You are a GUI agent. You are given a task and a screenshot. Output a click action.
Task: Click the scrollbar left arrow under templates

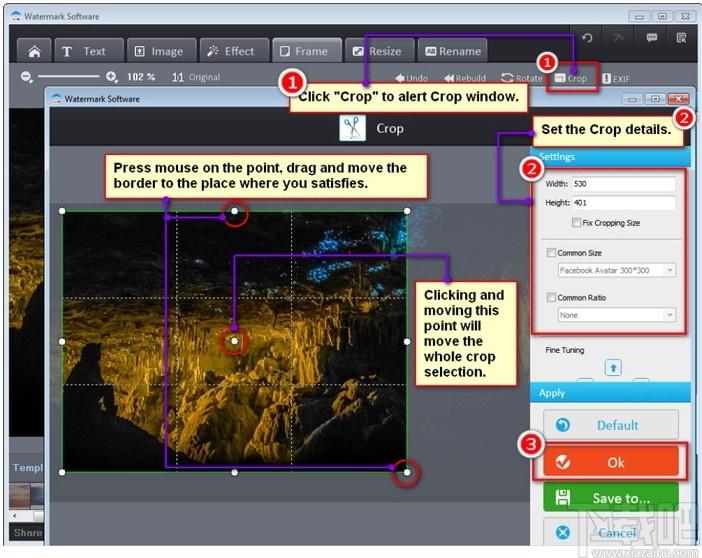(15, 516)
